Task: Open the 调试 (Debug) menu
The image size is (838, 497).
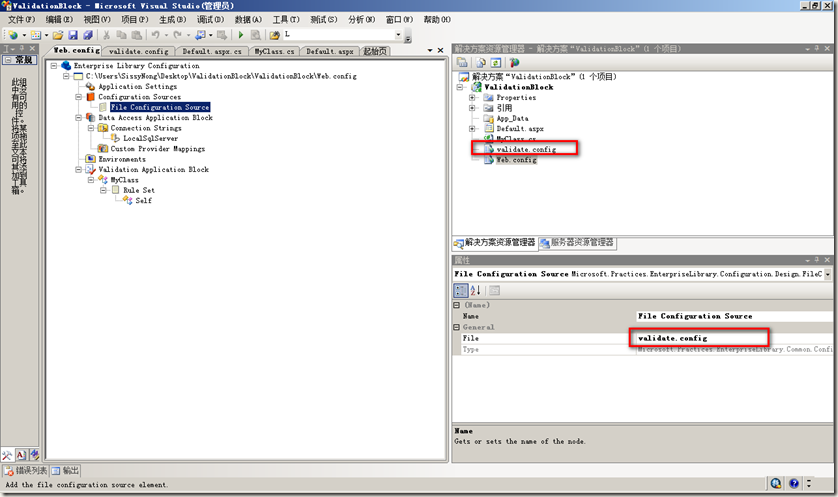Action: coord(211,20)
